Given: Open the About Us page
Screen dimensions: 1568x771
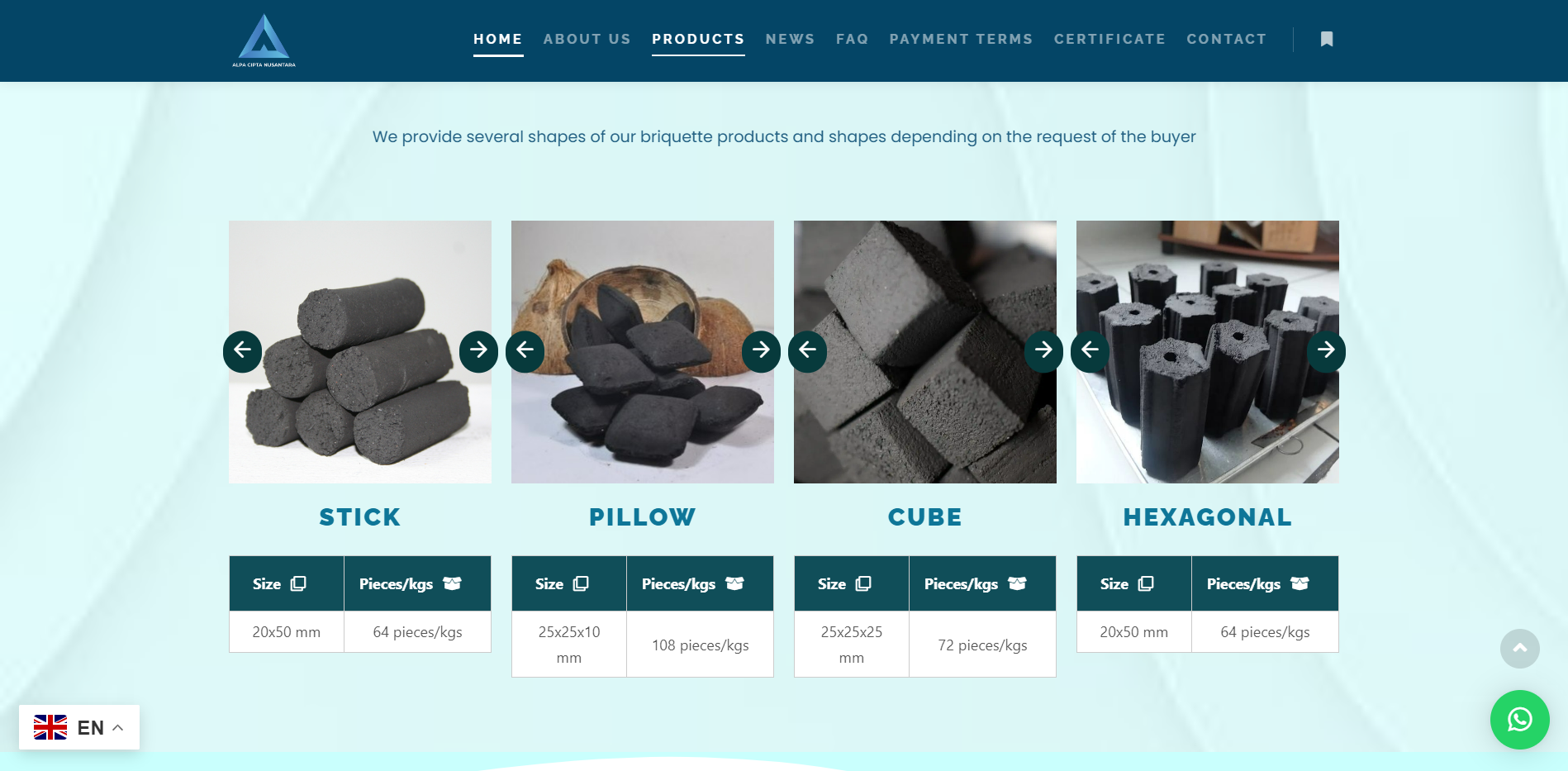Looking at the screenshot, I should coord(587,39).
